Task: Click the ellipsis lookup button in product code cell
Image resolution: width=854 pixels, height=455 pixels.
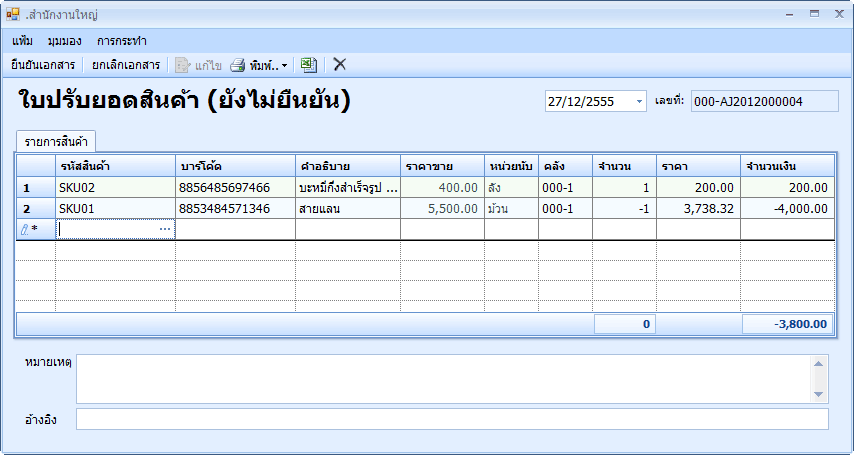Action: 165,229
